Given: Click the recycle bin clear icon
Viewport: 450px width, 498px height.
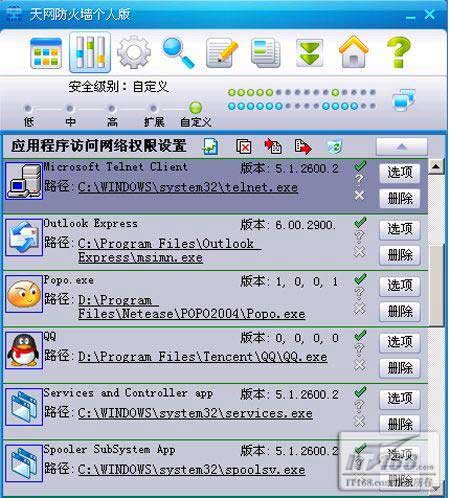Looking at the screenshot, I should 335,147.
